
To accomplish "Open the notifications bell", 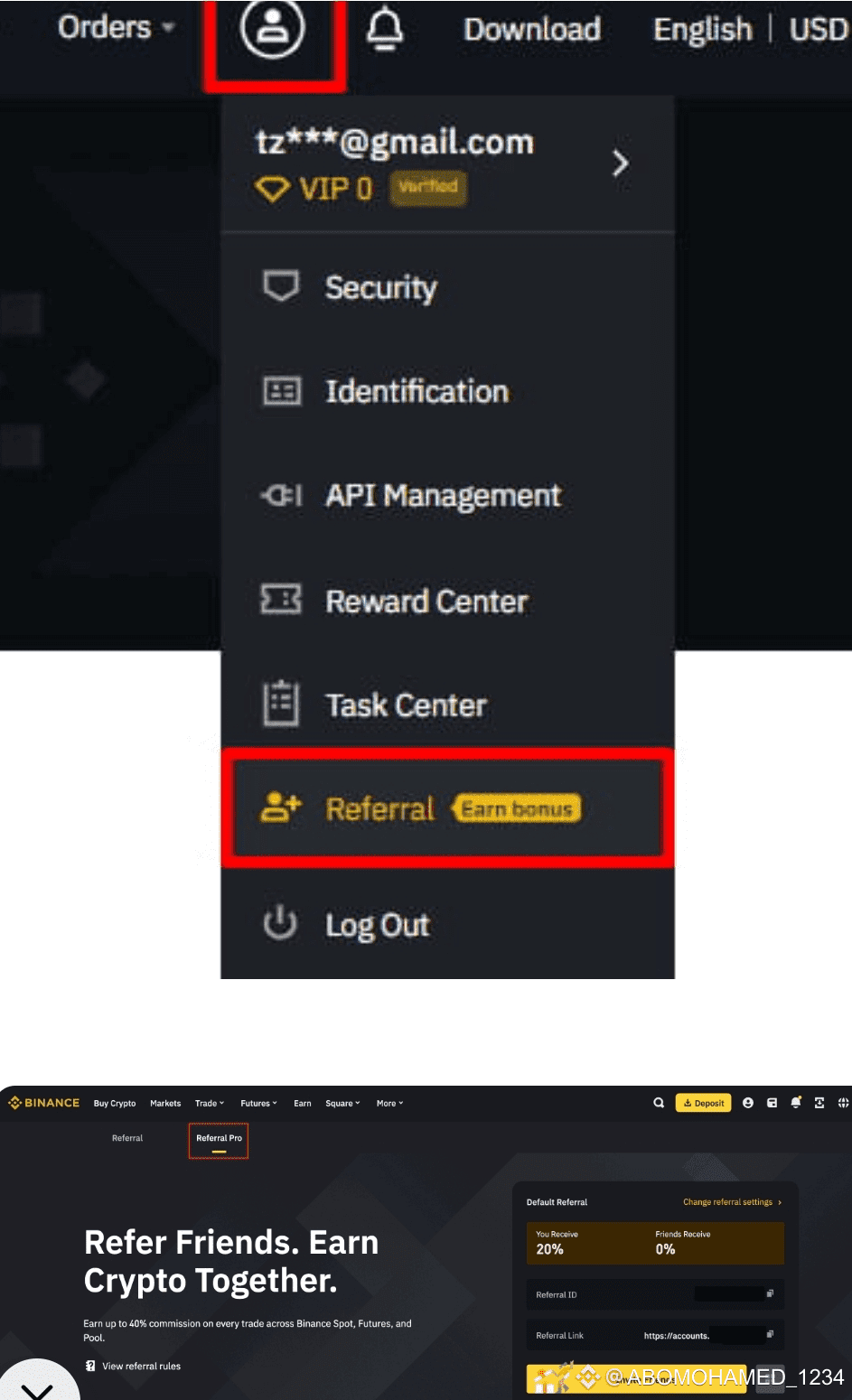I will pos(385,29).
